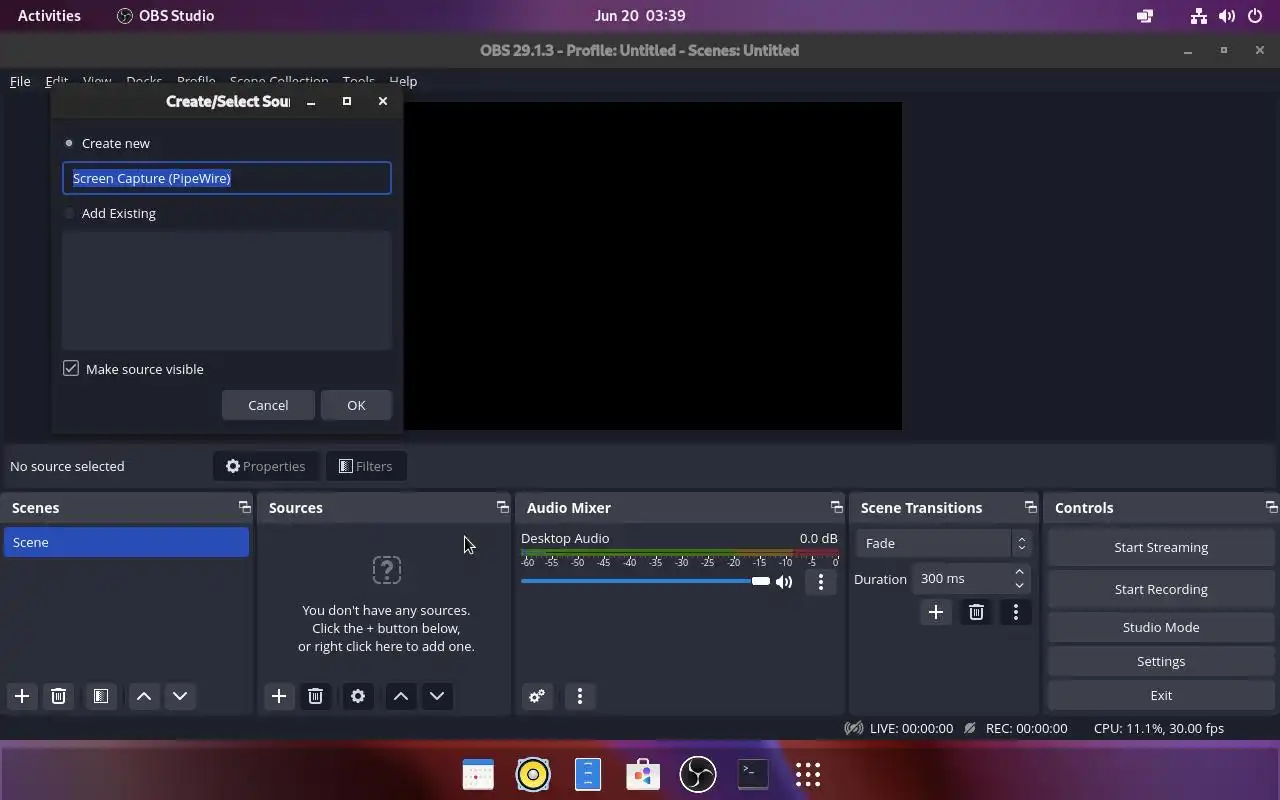Open Software store from dock
The width and height of the screenshot is (1280, 800).
tap(643, 774)
